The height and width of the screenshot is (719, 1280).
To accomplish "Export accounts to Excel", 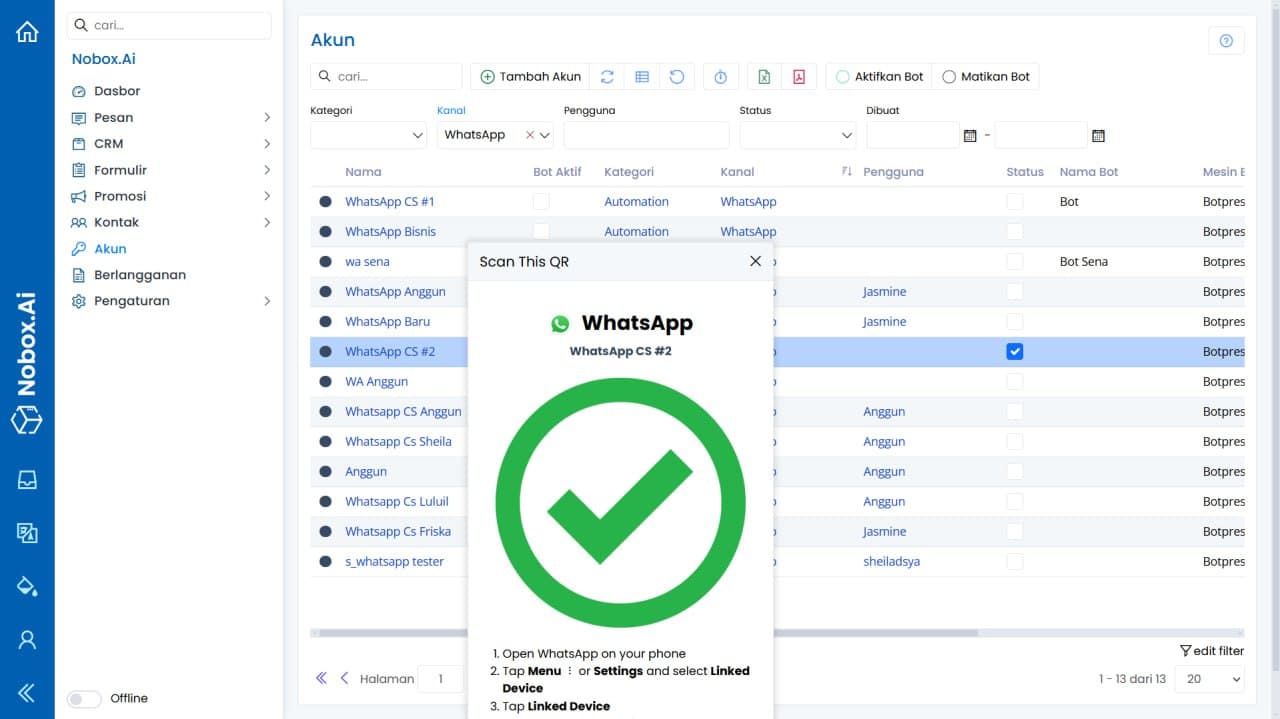I will coord(763,76).
